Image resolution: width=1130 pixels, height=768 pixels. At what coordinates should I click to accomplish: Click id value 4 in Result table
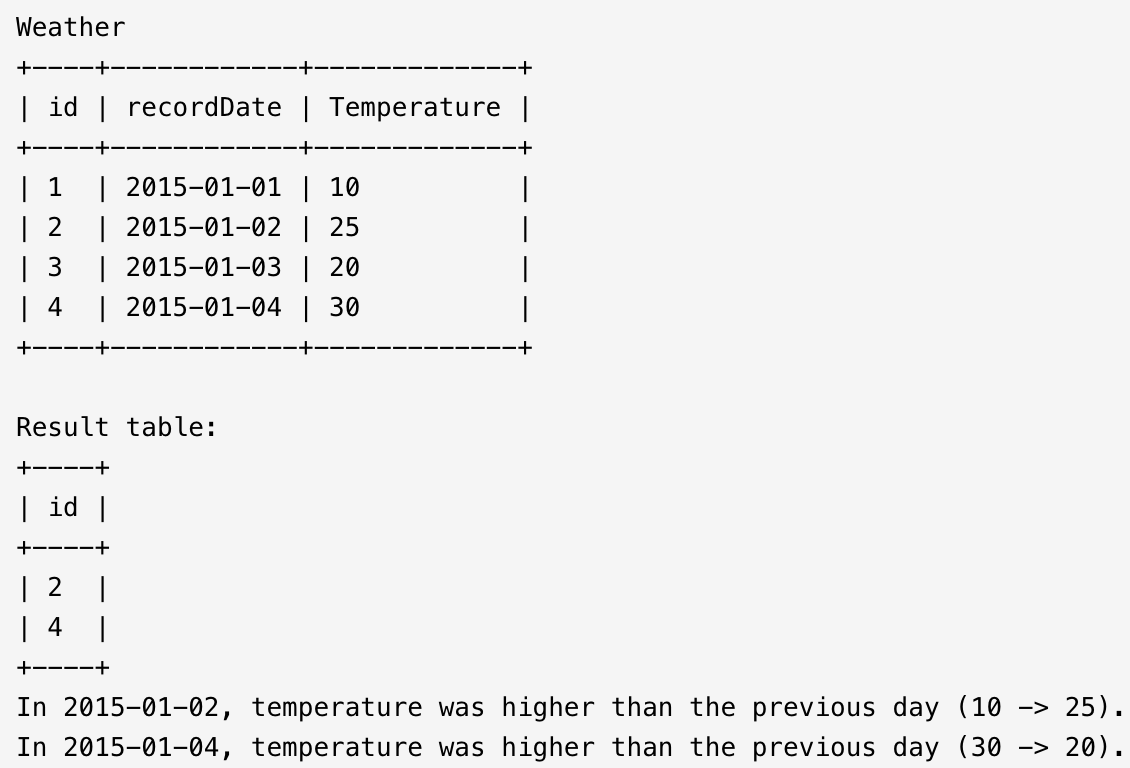click(55, 628)
